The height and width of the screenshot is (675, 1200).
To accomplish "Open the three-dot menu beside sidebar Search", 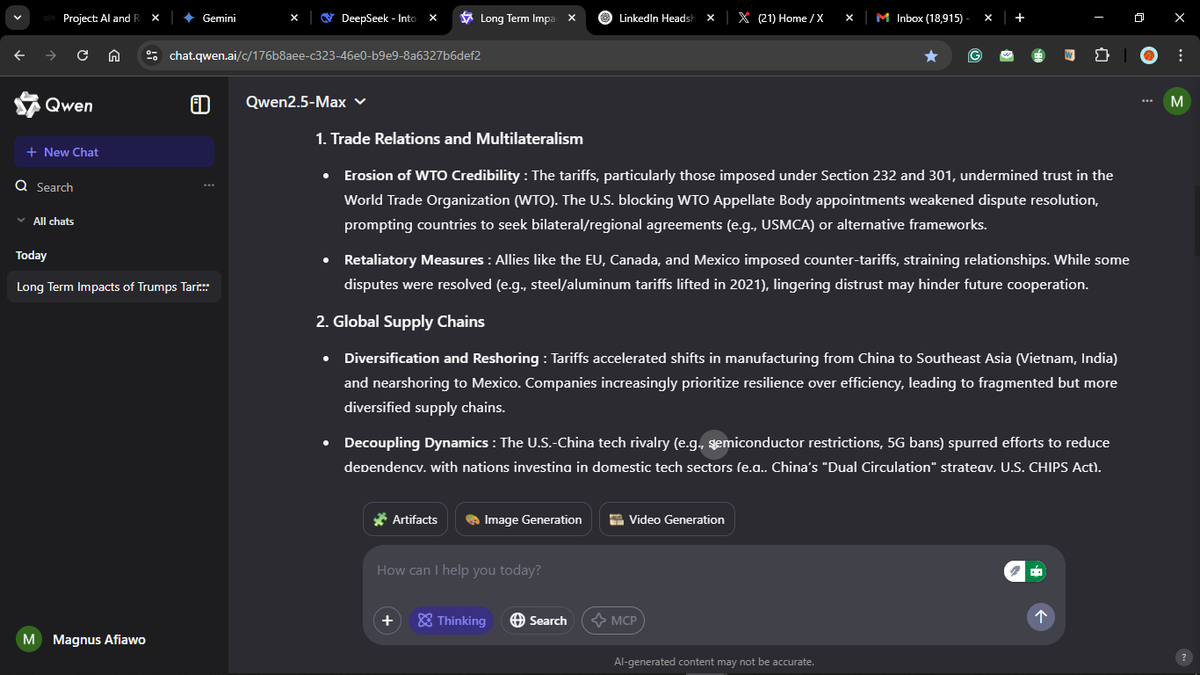I will click(208, 186).
